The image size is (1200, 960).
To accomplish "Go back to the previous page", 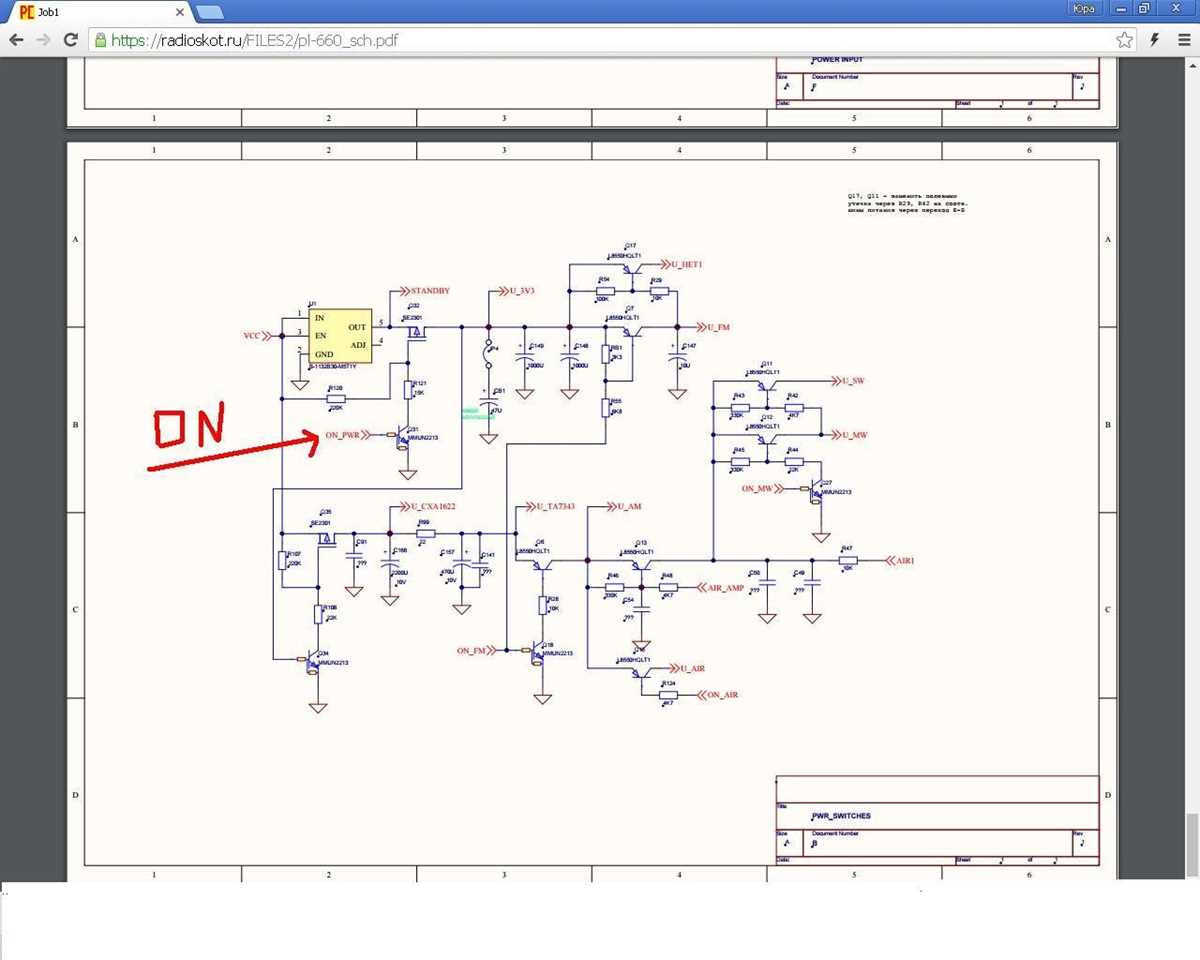I will 16,40.
